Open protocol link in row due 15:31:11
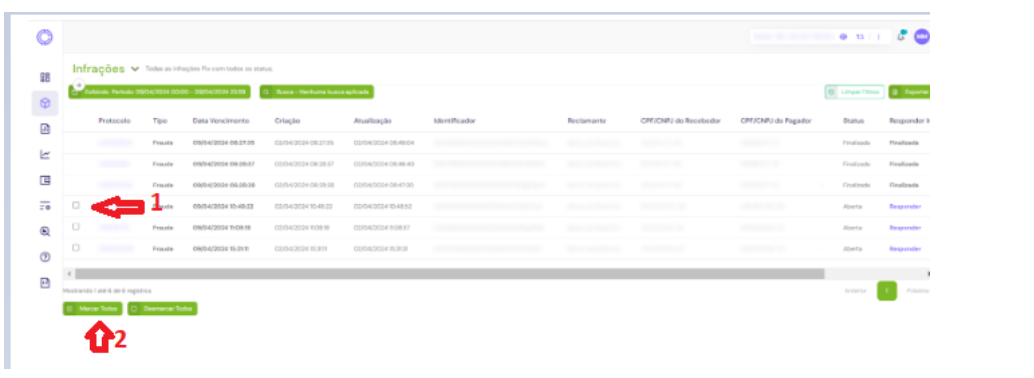1034x378 pixels. (x=115, y=249)
